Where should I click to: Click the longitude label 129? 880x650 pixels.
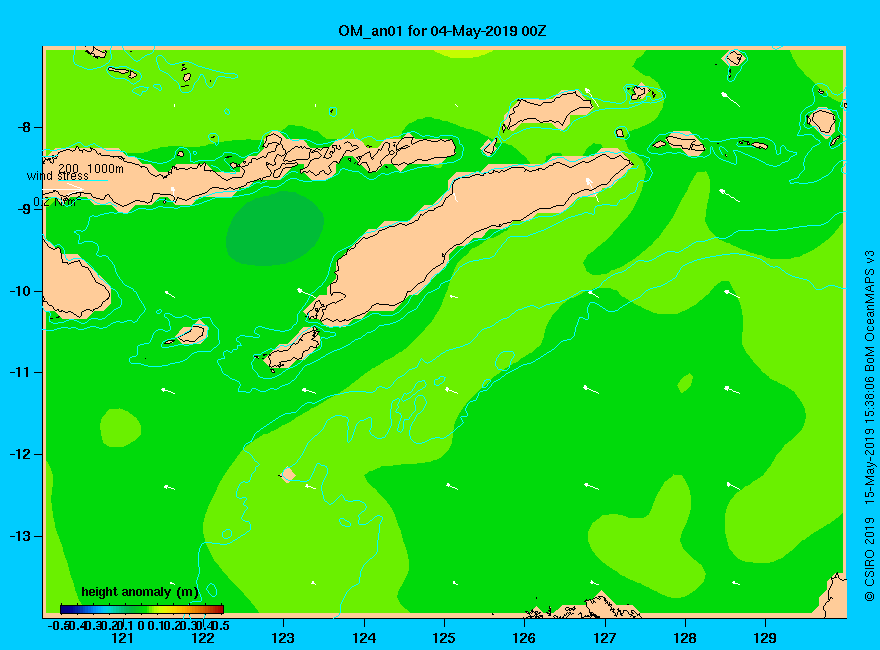(x=765, y=638)
